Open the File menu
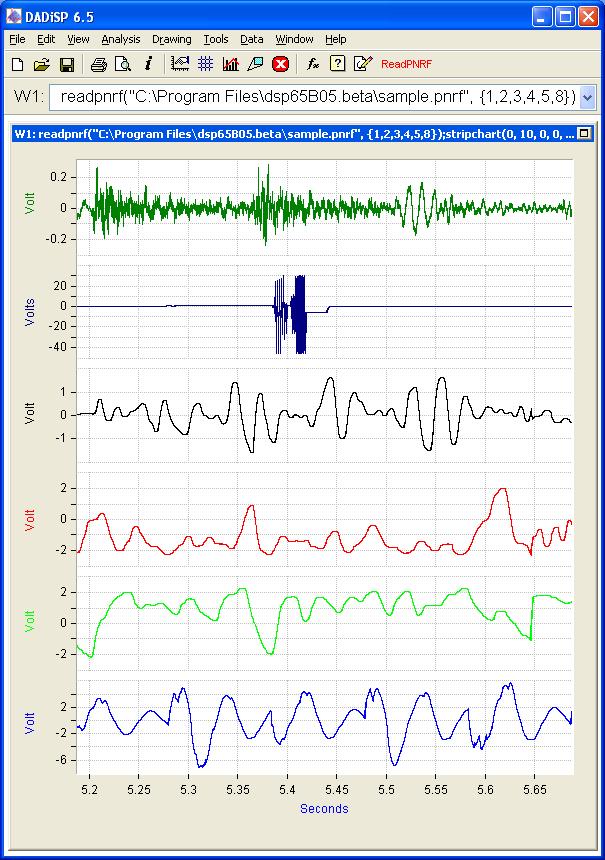Viewport: 605px width, 860px height. [x=18, y=39]
